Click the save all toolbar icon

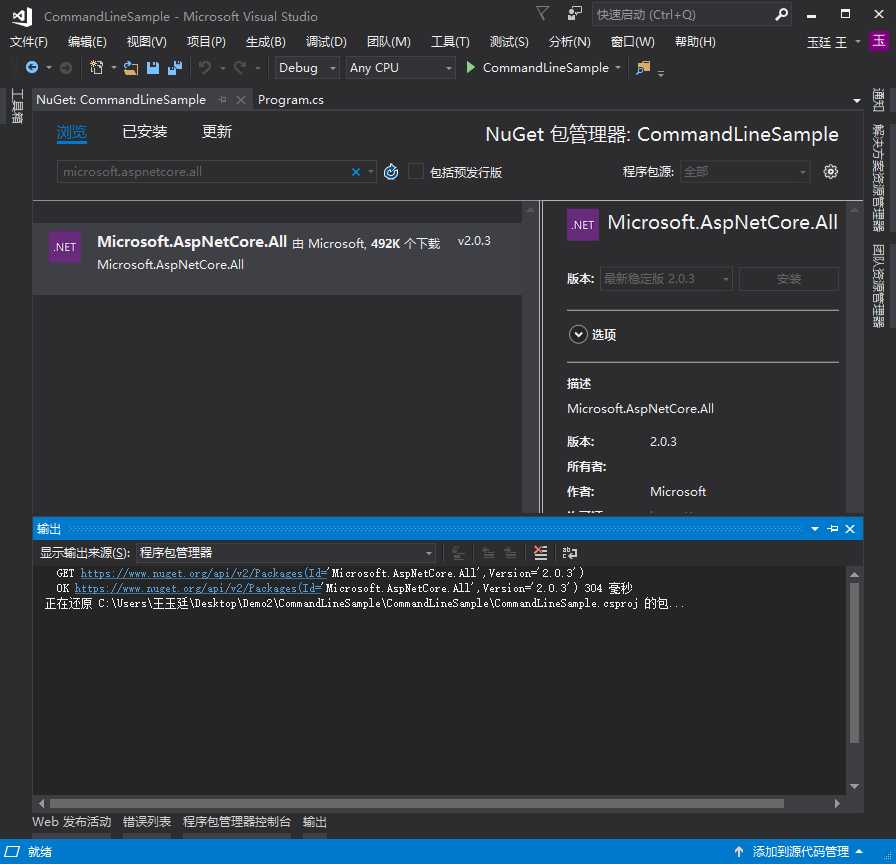(x=175, y=68)
